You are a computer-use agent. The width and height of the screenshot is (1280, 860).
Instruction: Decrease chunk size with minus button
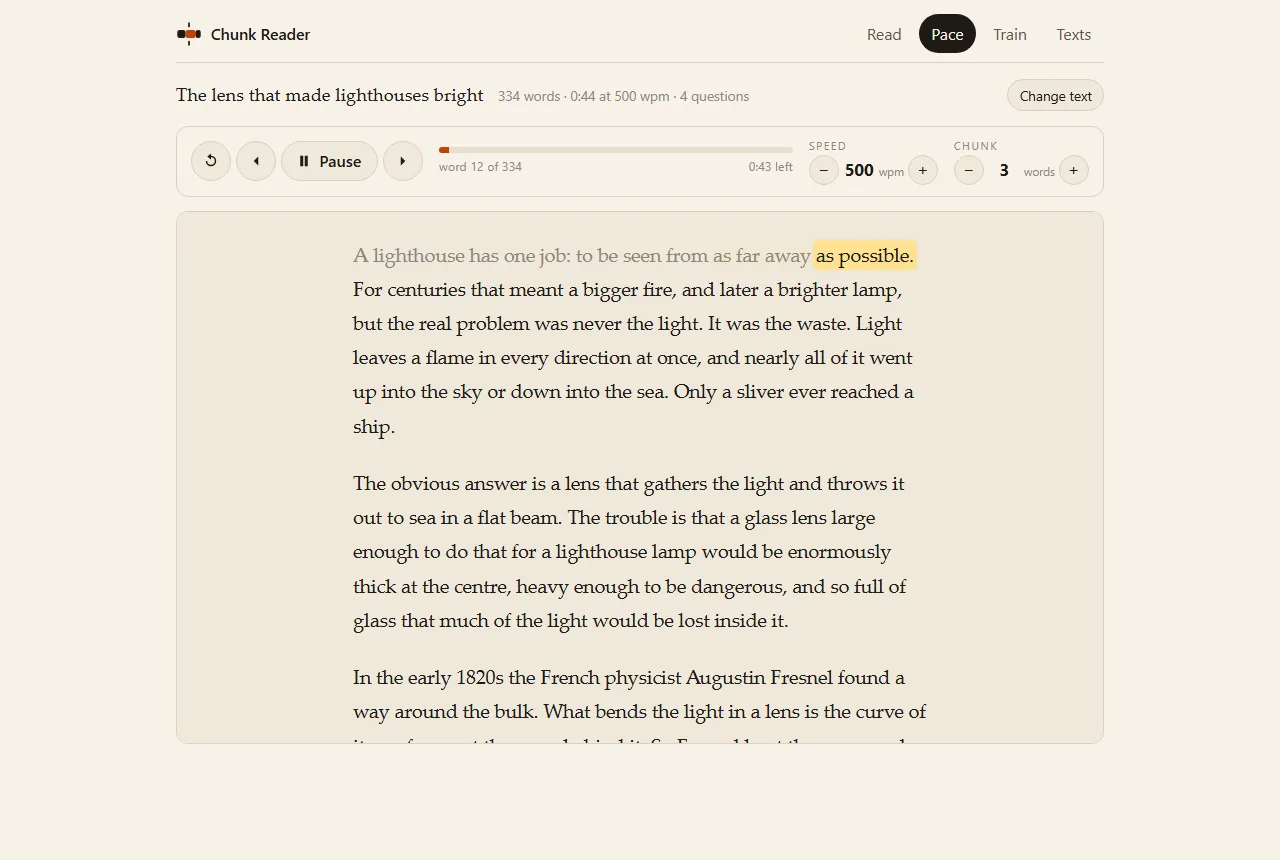[969, 170]
